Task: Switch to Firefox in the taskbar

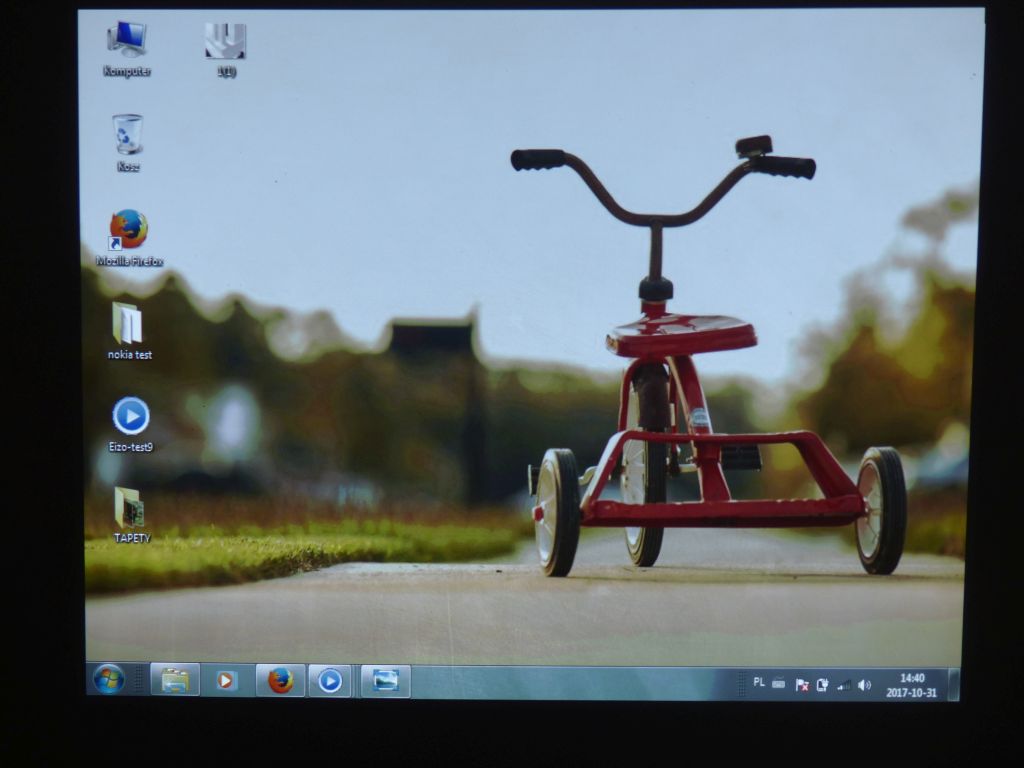Action: (x=280, y=680)
